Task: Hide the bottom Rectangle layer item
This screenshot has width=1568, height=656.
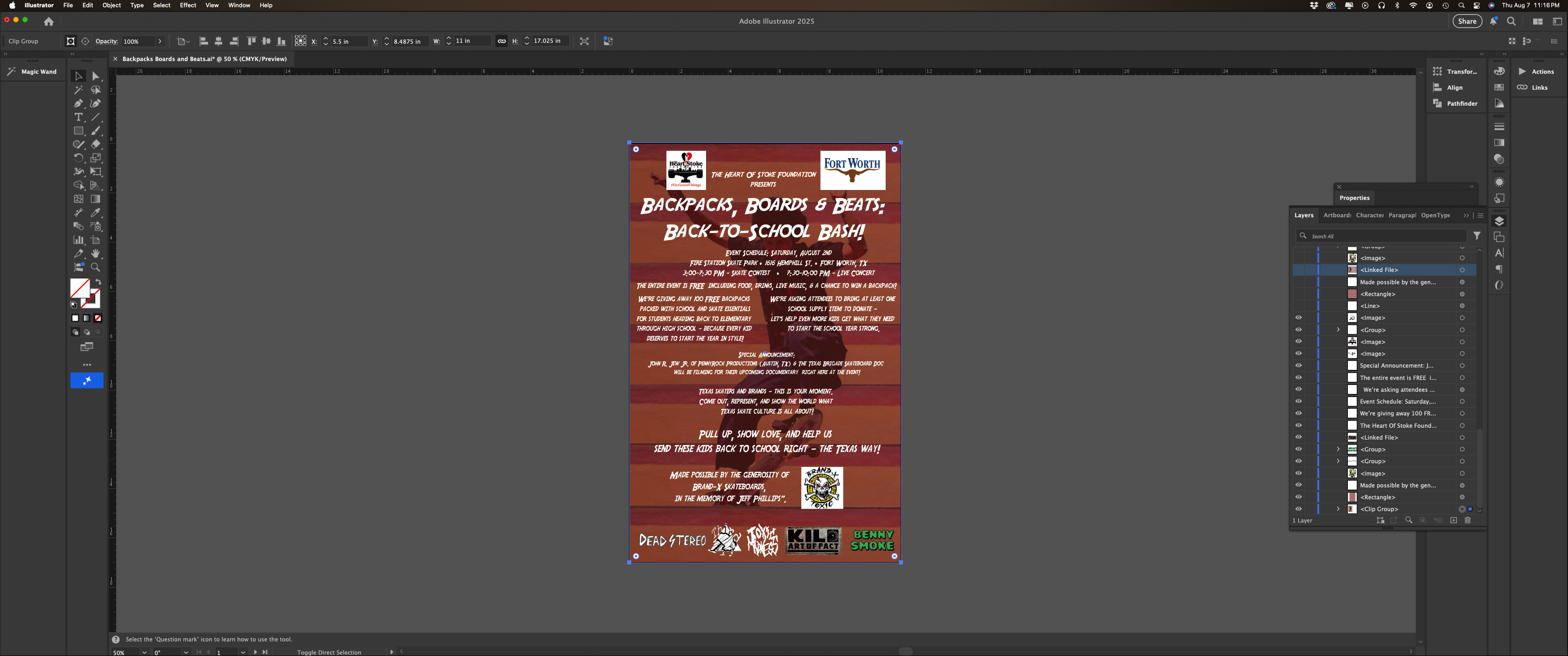Action: pos(1298,497)
